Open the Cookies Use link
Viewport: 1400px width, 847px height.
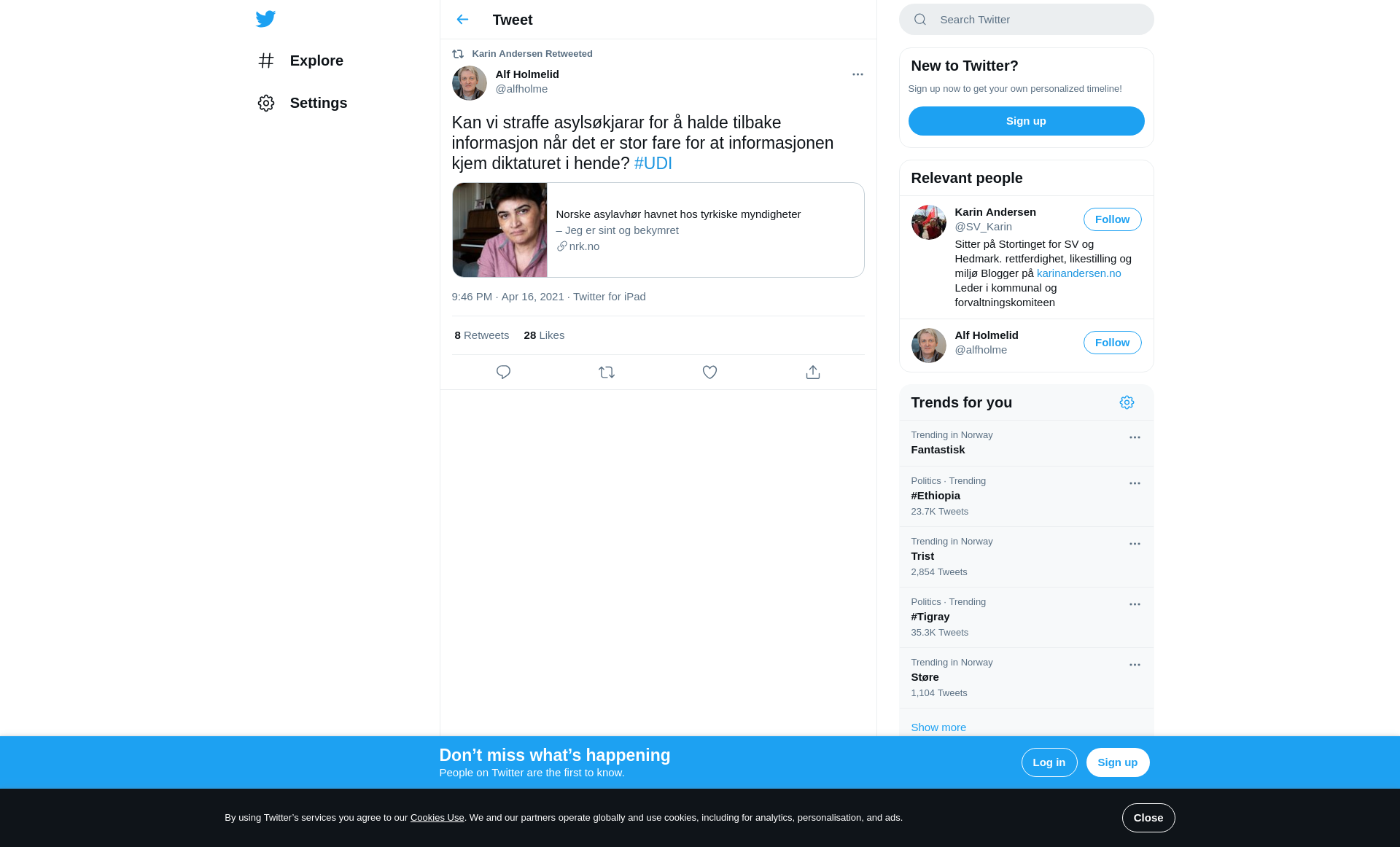(437, 818)
